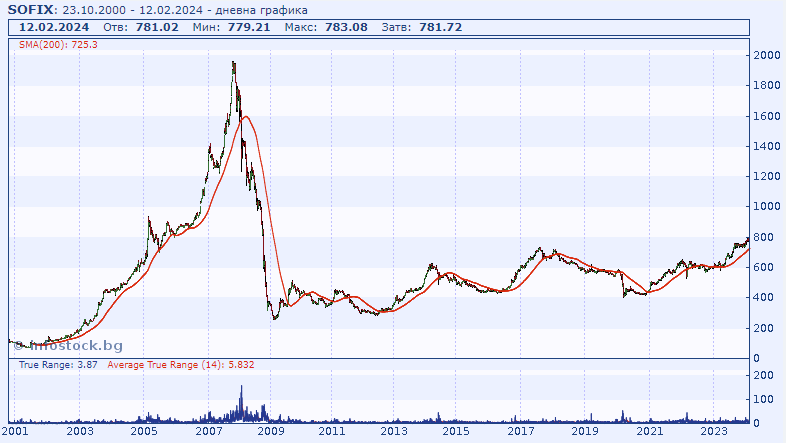Click the date value 12.02.2024
The width and height of the screenshot is (786, 443).
coord(54,27)
